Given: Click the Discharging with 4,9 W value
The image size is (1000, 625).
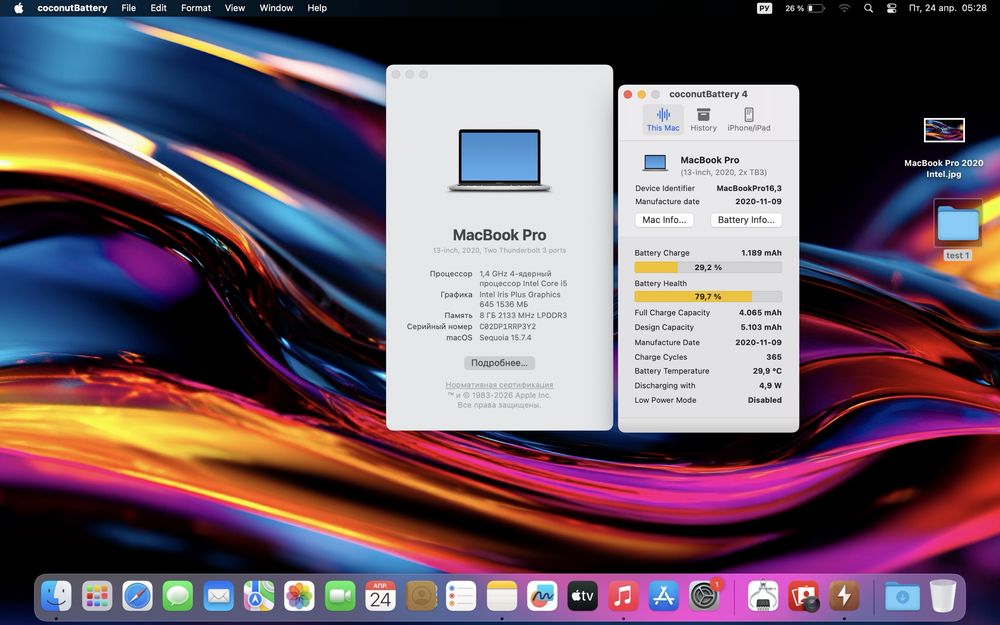Looking at the screenshot, I should click(770, 386).
